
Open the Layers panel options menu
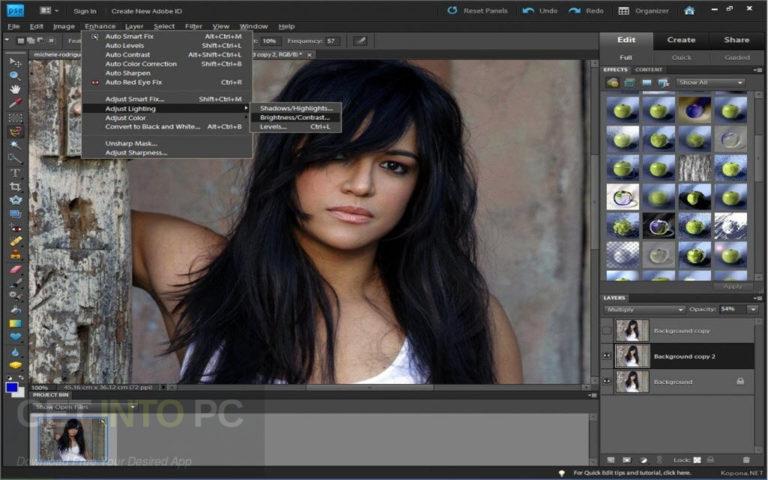757,298
